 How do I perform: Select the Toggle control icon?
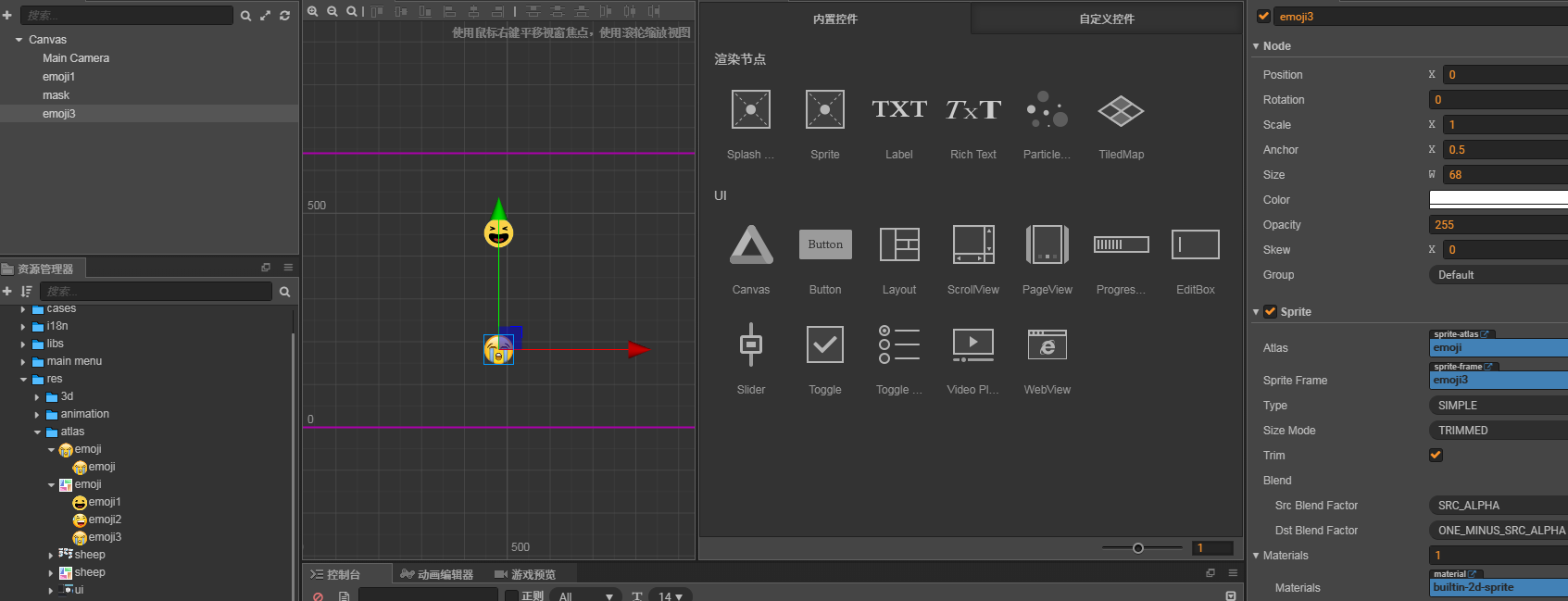click(x=825, y=344)
